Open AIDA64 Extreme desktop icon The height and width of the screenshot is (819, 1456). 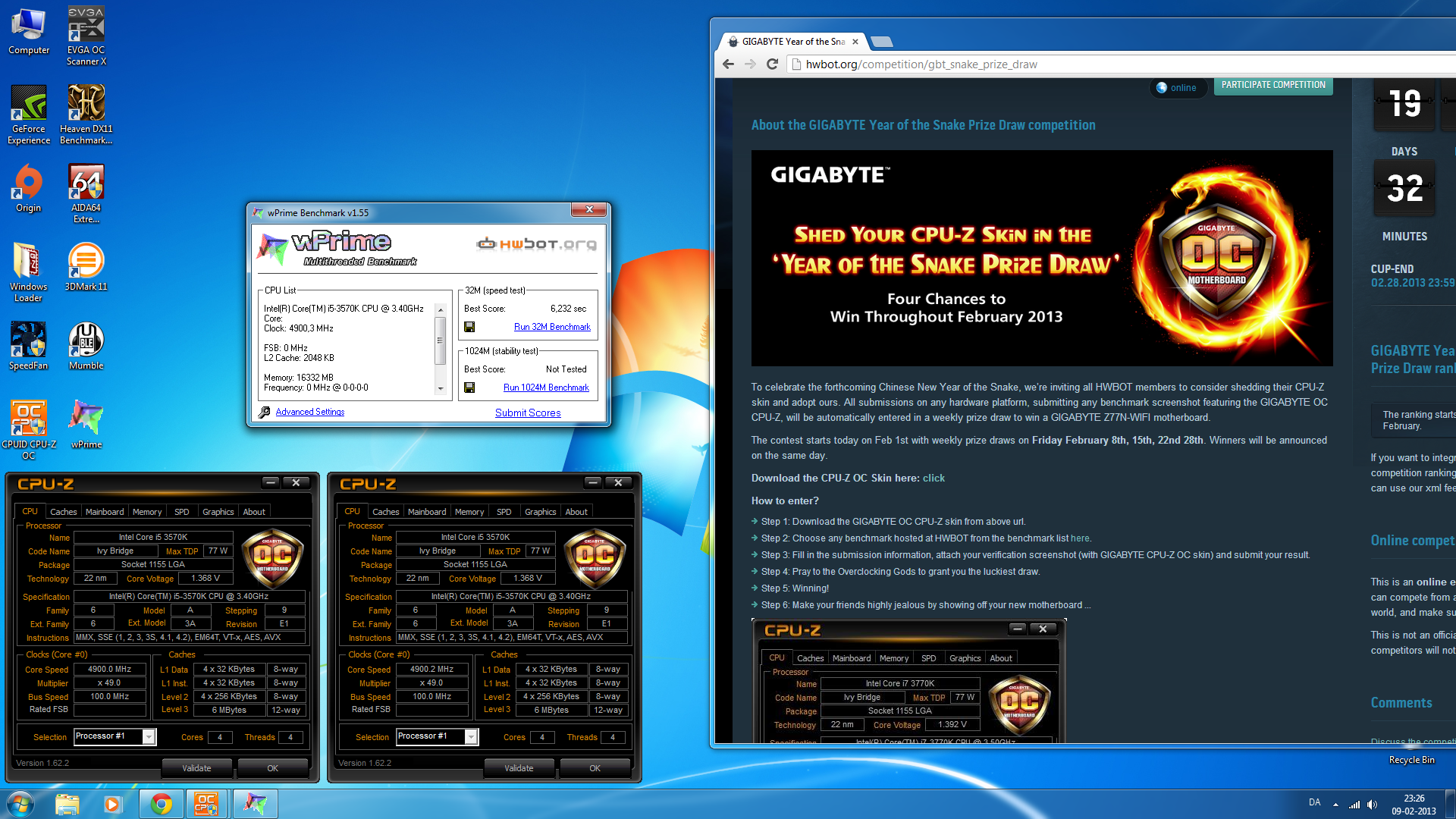(x=86, y=195)
